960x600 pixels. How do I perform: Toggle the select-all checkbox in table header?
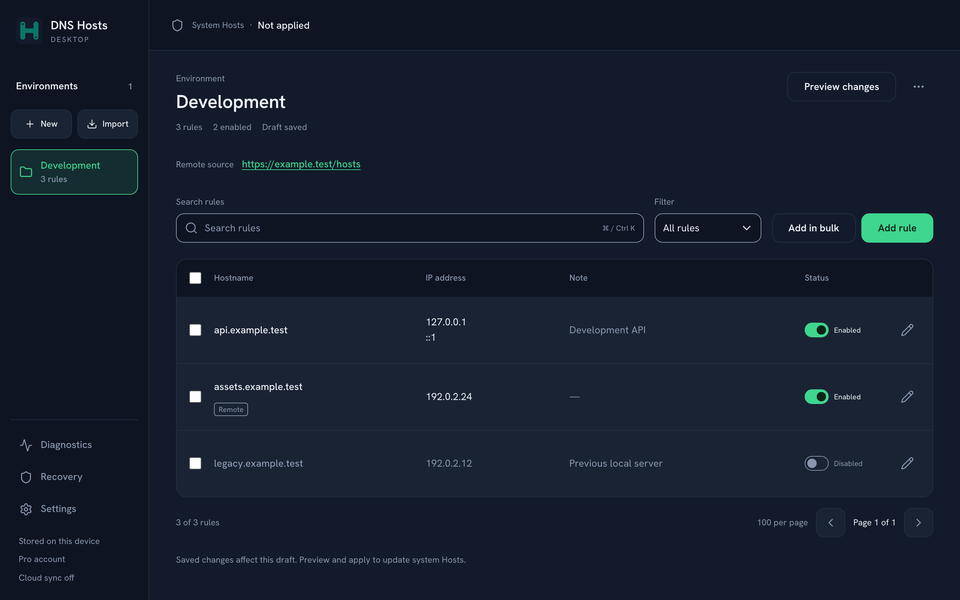coord(195,278)
